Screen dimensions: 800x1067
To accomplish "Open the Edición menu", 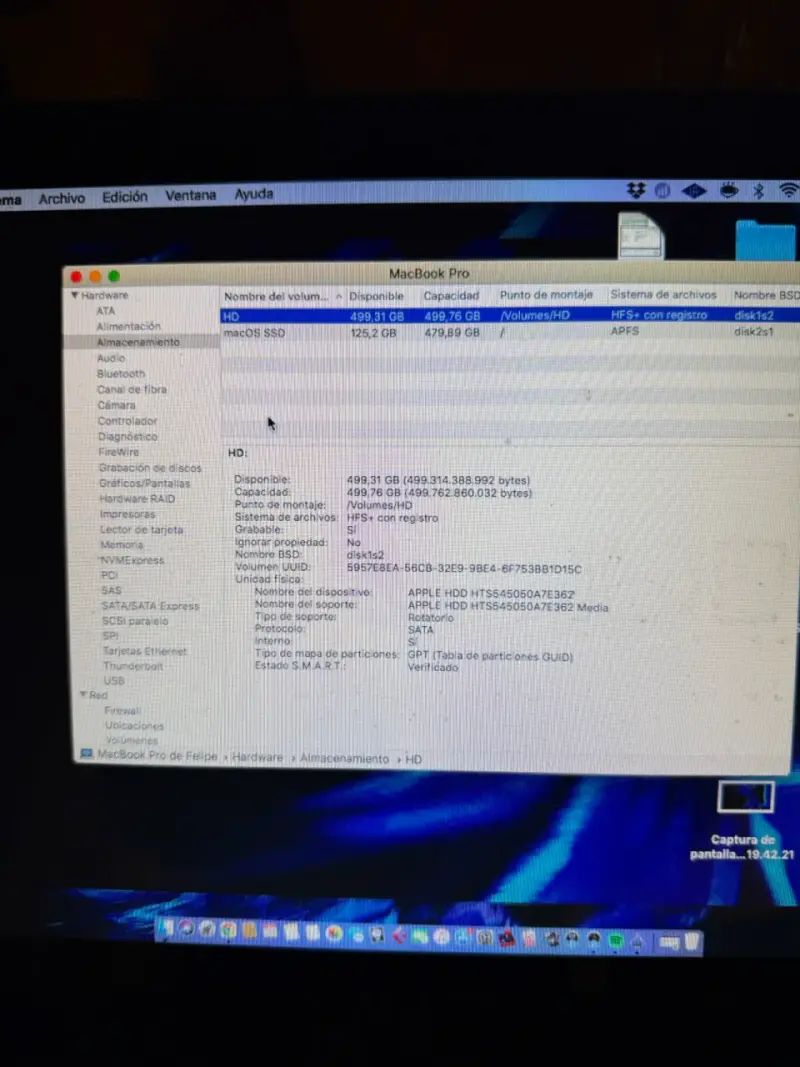I will point(124,197).
